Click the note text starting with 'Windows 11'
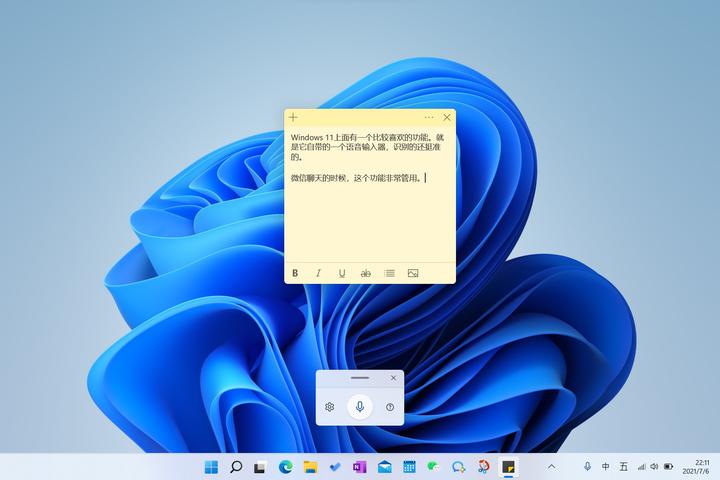The image size is (720, 480). (367, 147)
